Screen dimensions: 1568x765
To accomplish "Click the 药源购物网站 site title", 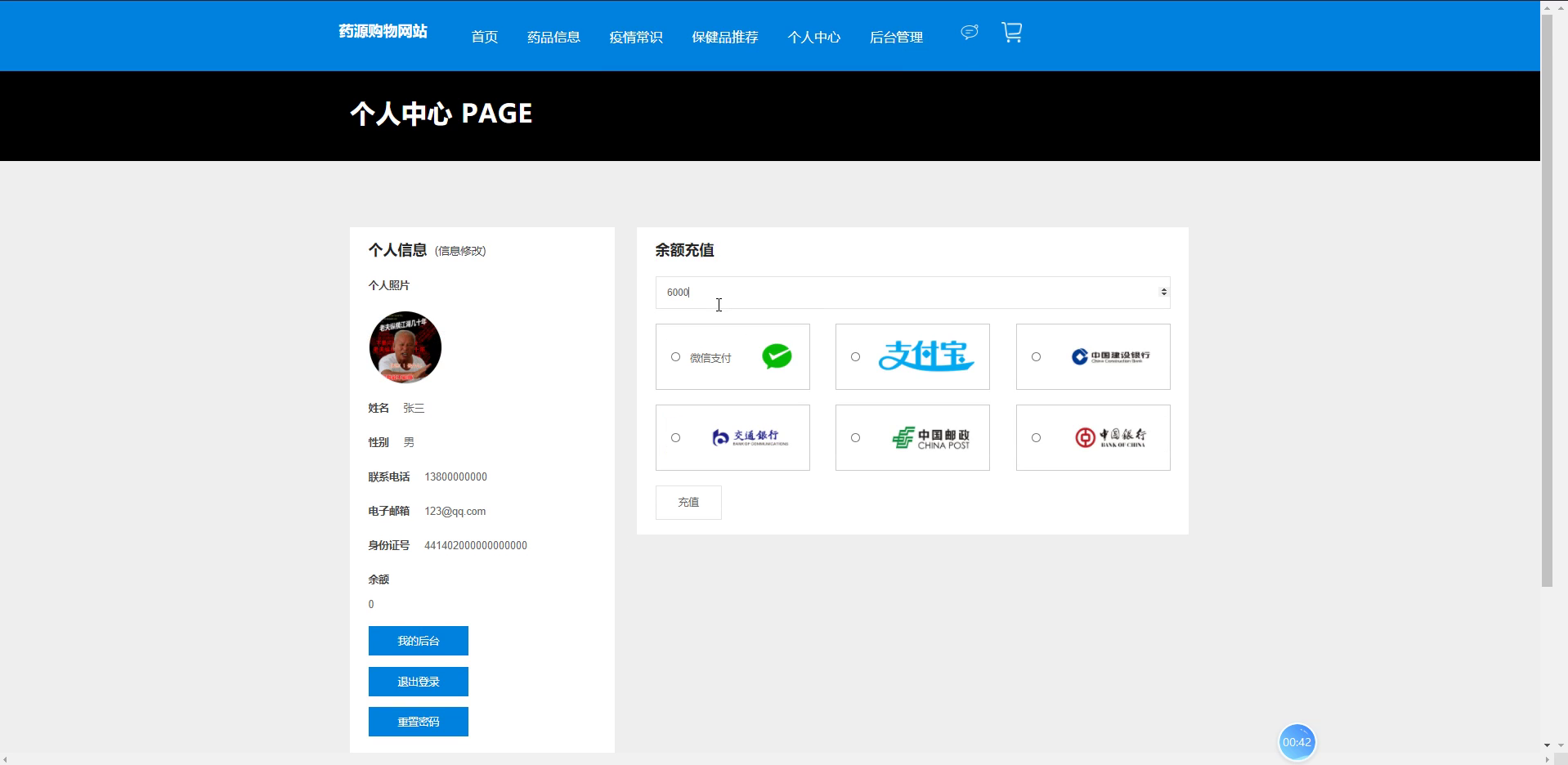I will coord(383,31).
